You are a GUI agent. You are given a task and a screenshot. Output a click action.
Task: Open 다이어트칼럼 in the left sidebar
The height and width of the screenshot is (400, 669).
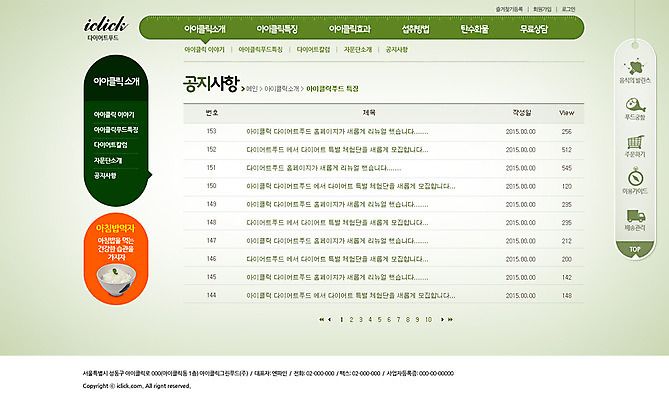111,145
